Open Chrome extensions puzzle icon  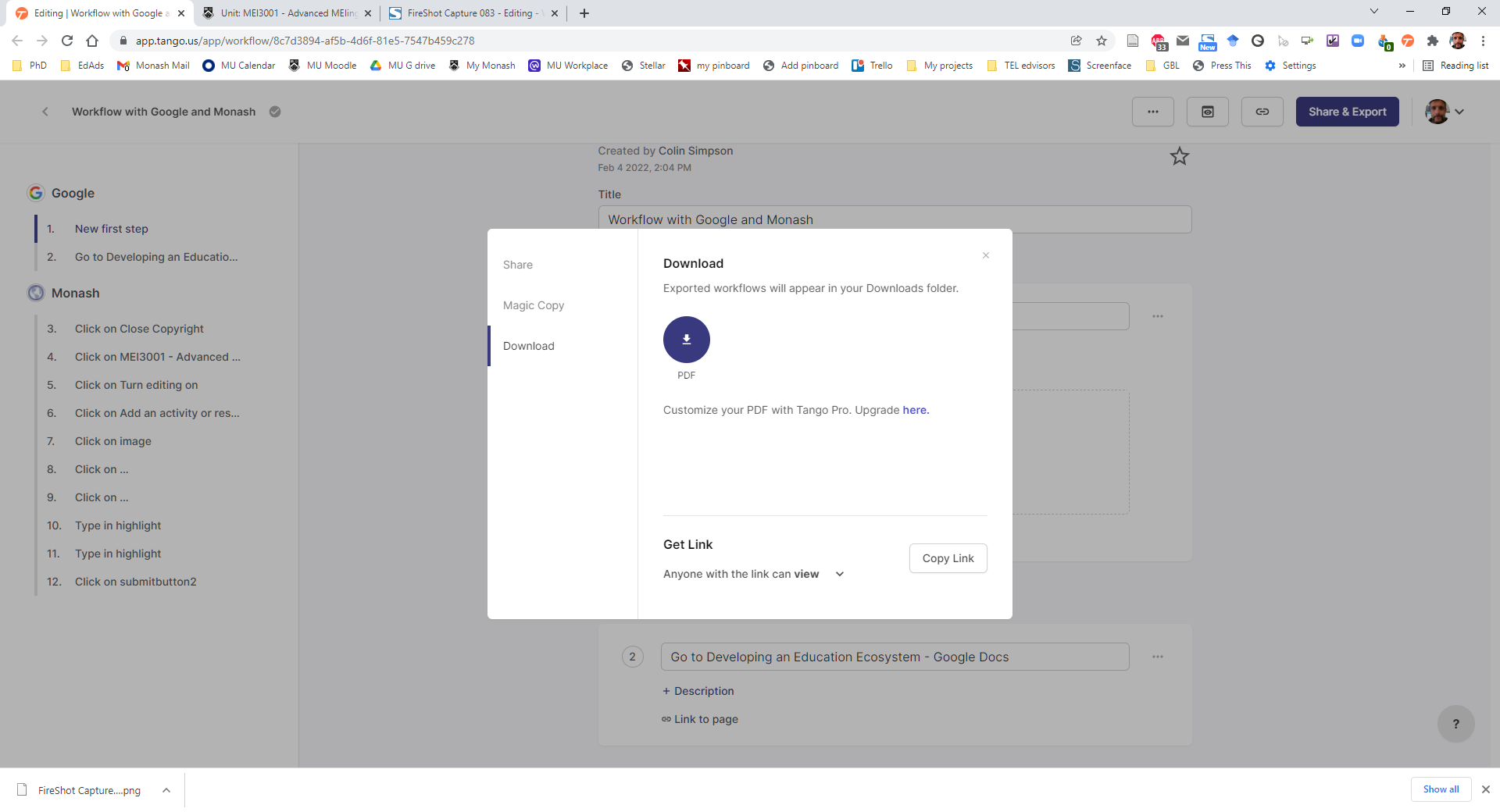[x=1432, y=41]
